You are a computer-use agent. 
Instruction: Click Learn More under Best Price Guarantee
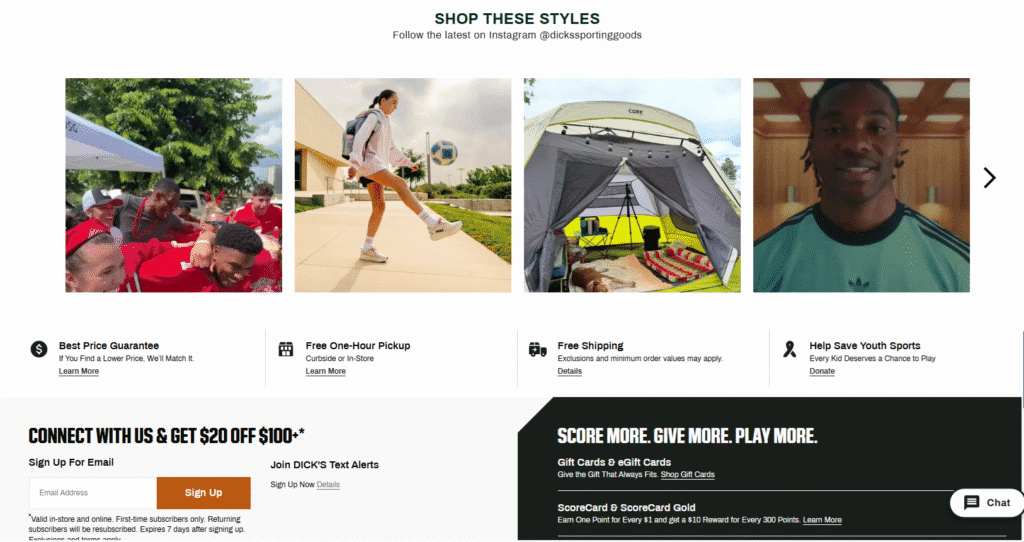79,371
